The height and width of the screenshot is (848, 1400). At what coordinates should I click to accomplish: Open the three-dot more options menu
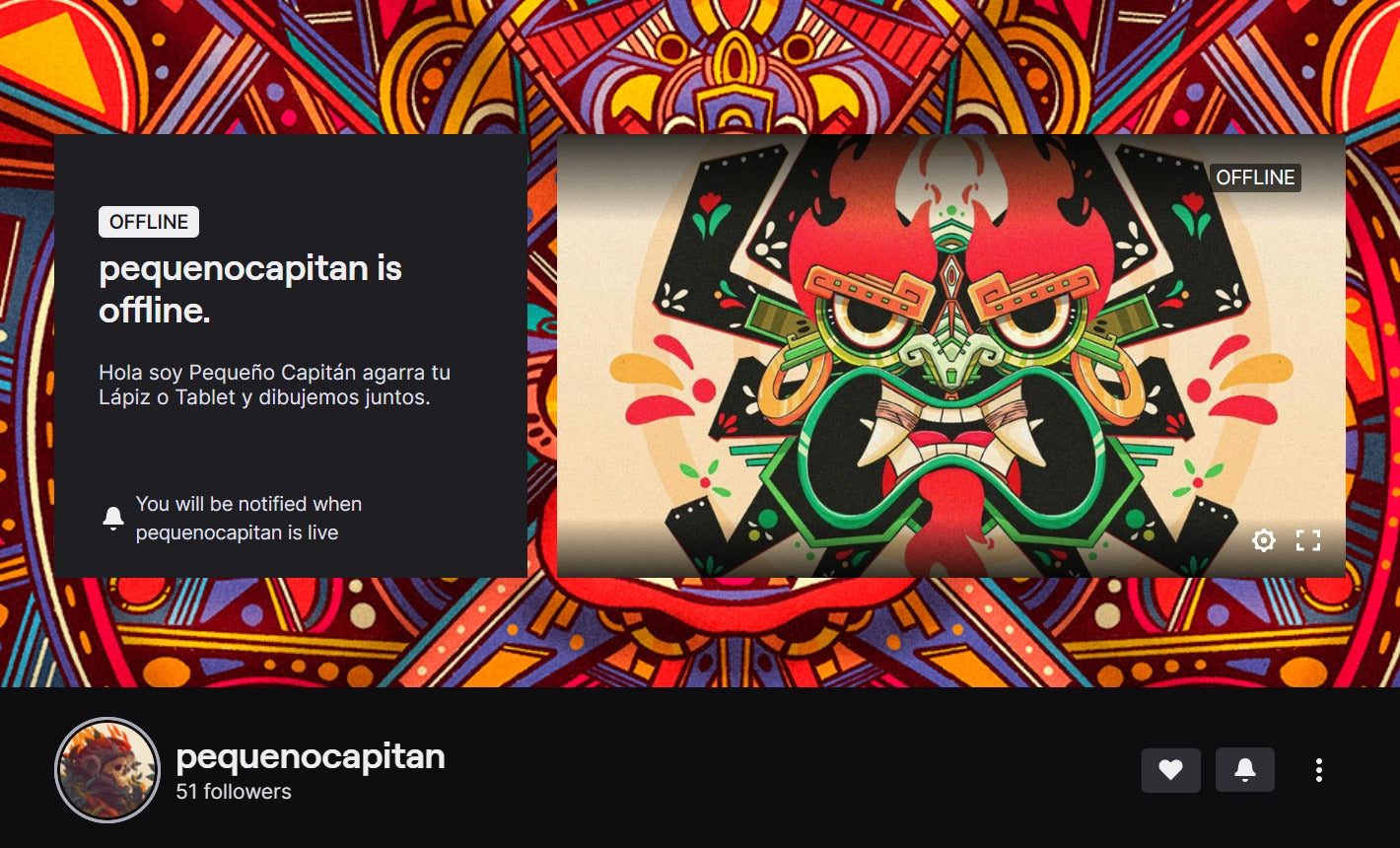pos(1318,770)
